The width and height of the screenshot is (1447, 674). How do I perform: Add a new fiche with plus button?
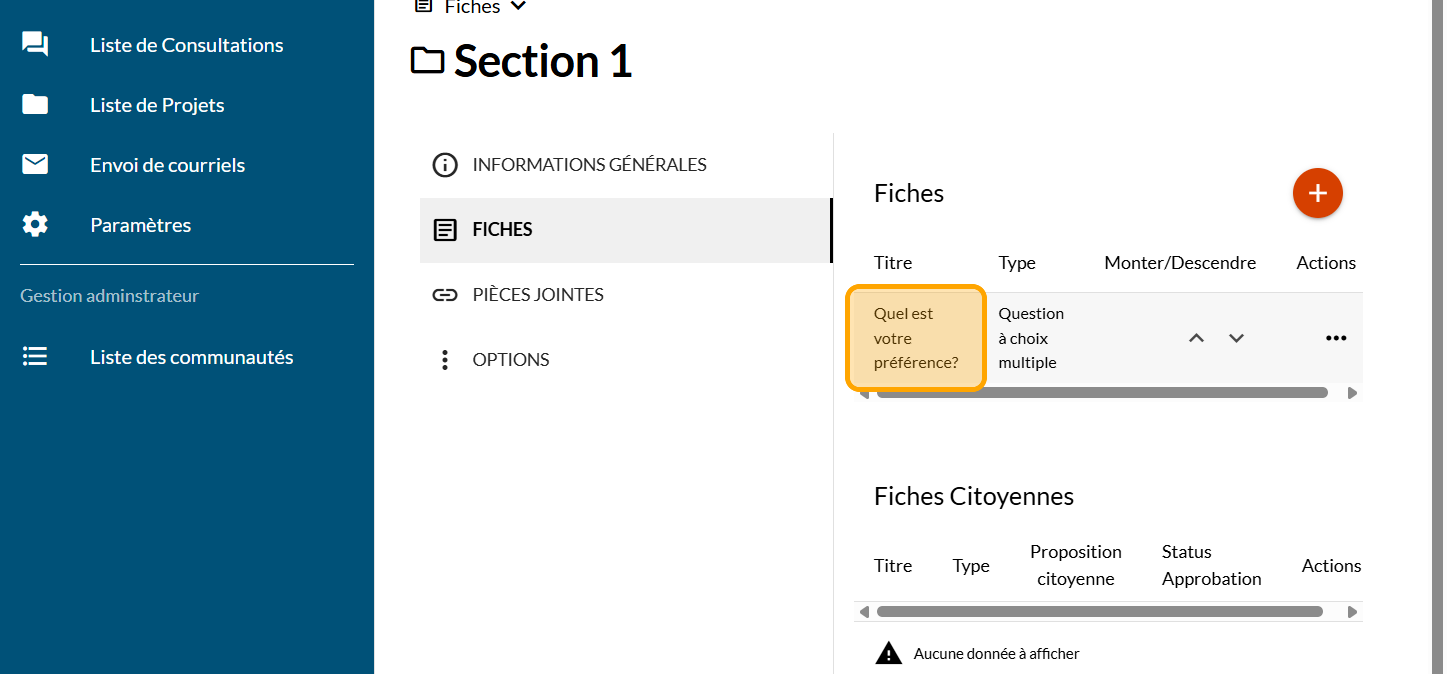(1317, 193)
